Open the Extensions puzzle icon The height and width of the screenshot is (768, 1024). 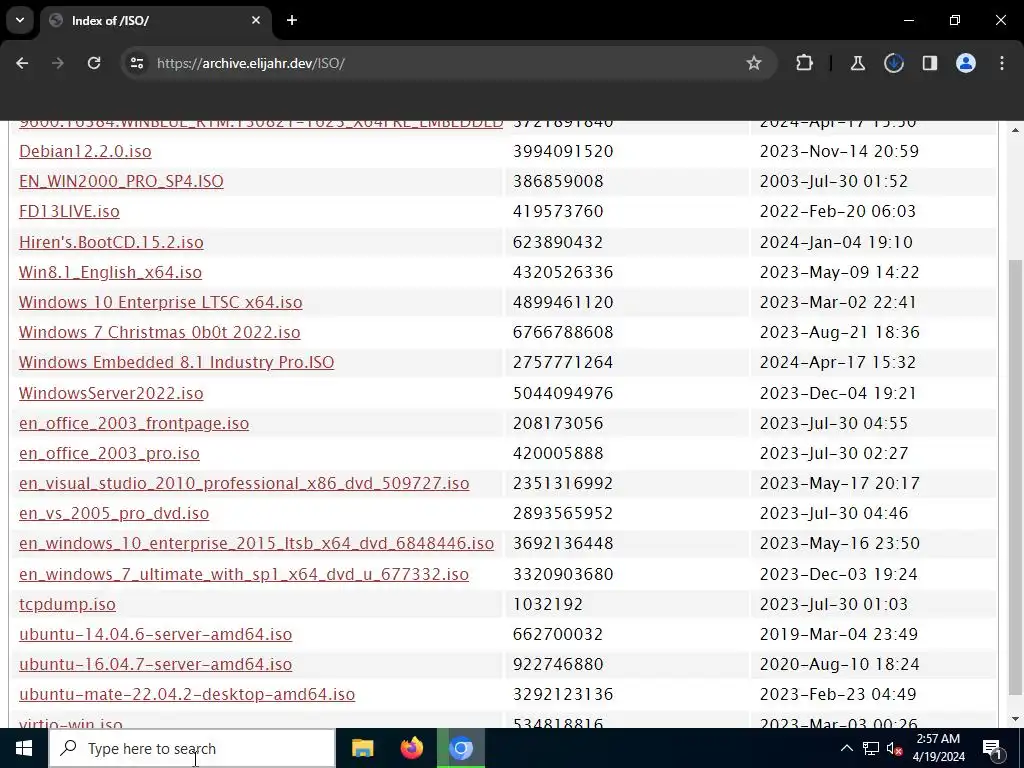pyautogui.click(x=805, y=63)
